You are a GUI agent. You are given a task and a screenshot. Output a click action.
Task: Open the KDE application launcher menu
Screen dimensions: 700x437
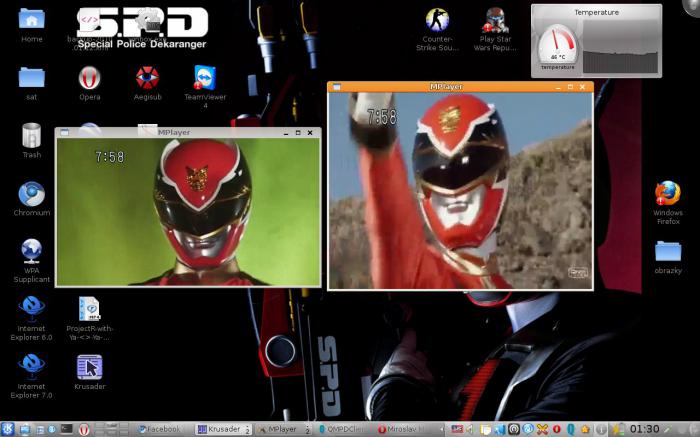(8, 429)
